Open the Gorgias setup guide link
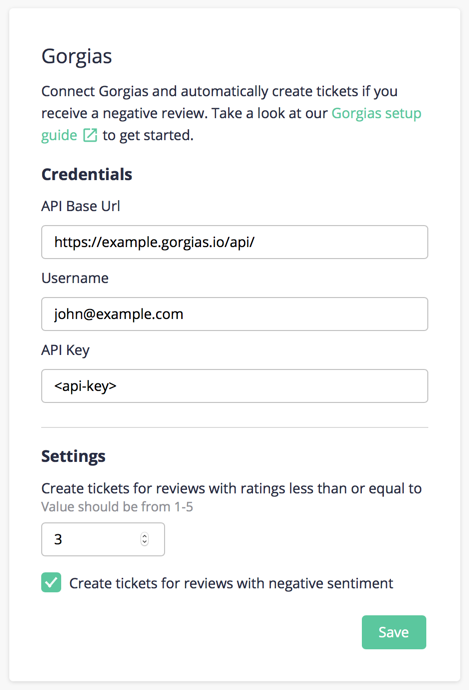 pos(376,114)
